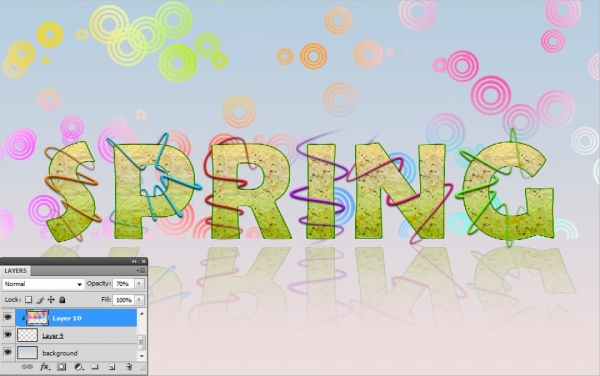Screen dimensions: 600x376
Task: Create a new layer group
Action: [x=95, y=367]
